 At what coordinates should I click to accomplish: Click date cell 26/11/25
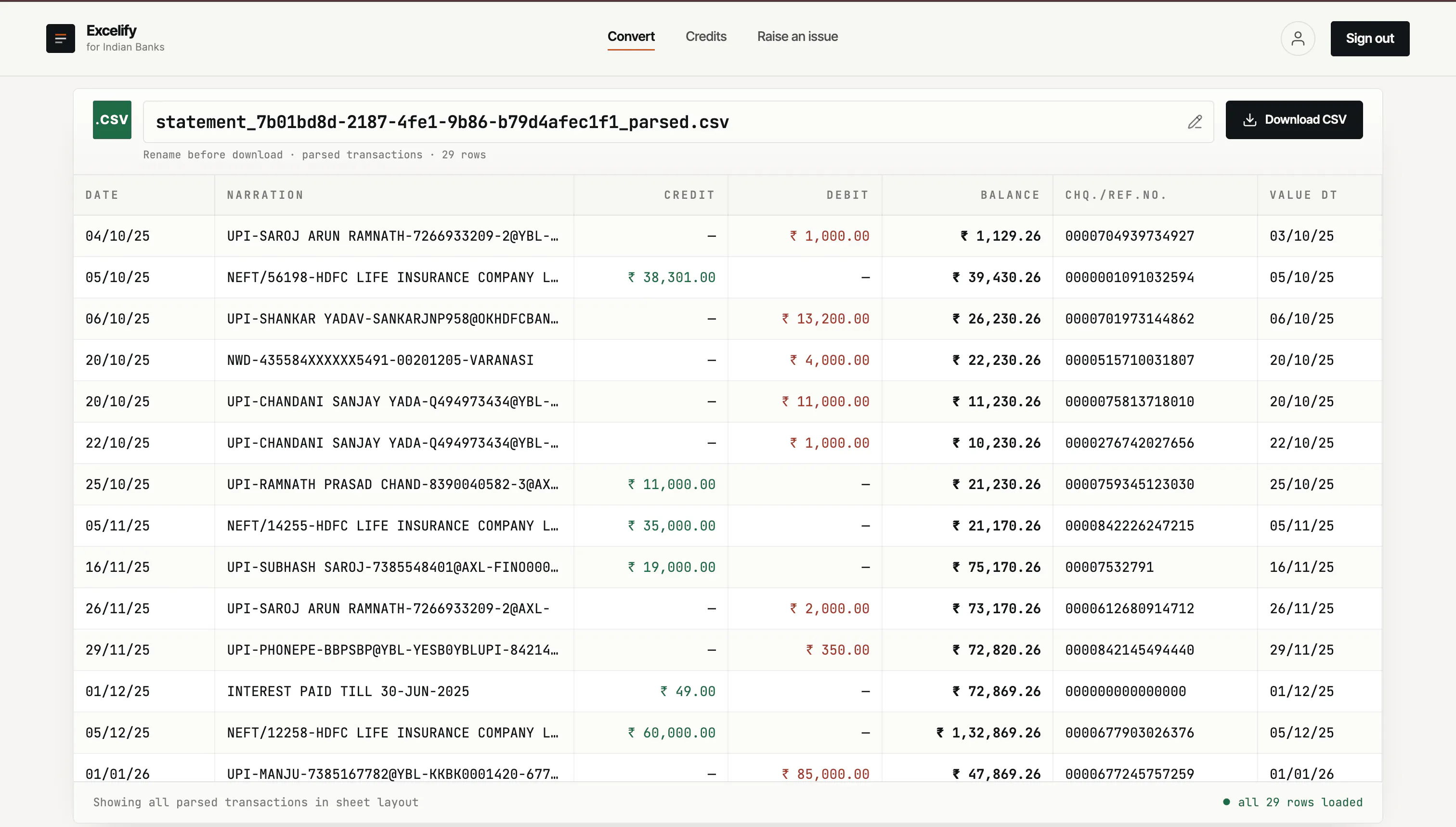tap(117, 609)
